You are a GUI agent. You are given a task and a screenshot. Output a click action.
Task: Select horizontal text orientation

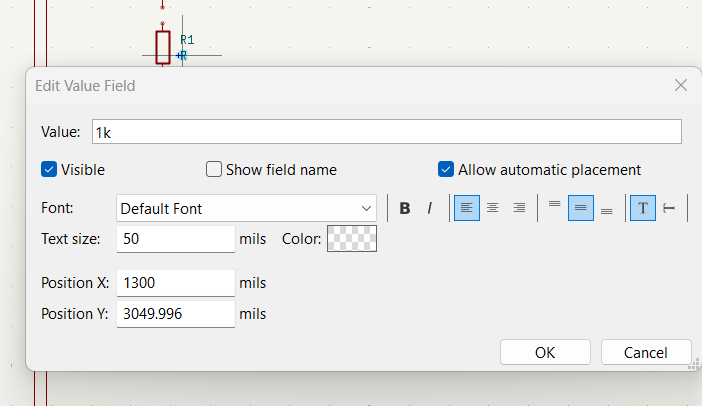coord(643,208)
